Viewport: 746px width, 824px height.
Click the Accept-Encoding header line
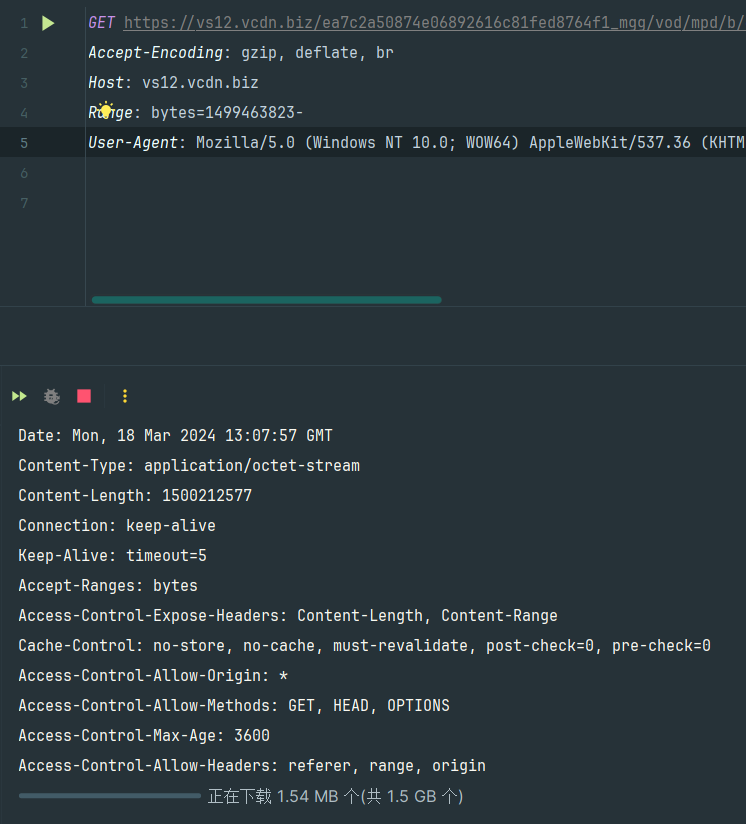(x=240, y=53)
